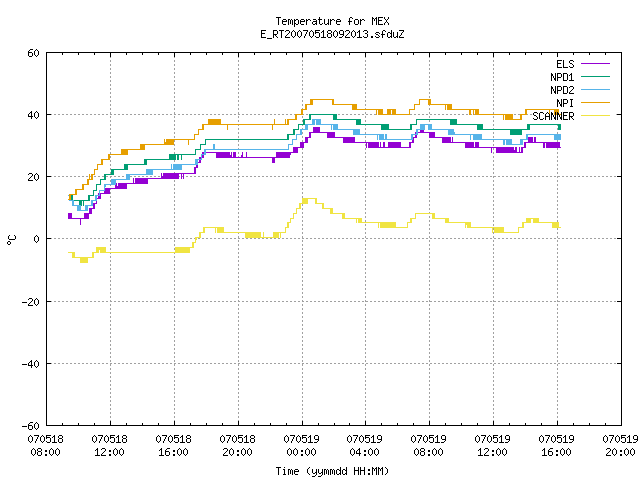The width and height of the screenshot is (640, 480).
Task: Click the orange NPI legend line sample
Action: click(x=595, y=103)
